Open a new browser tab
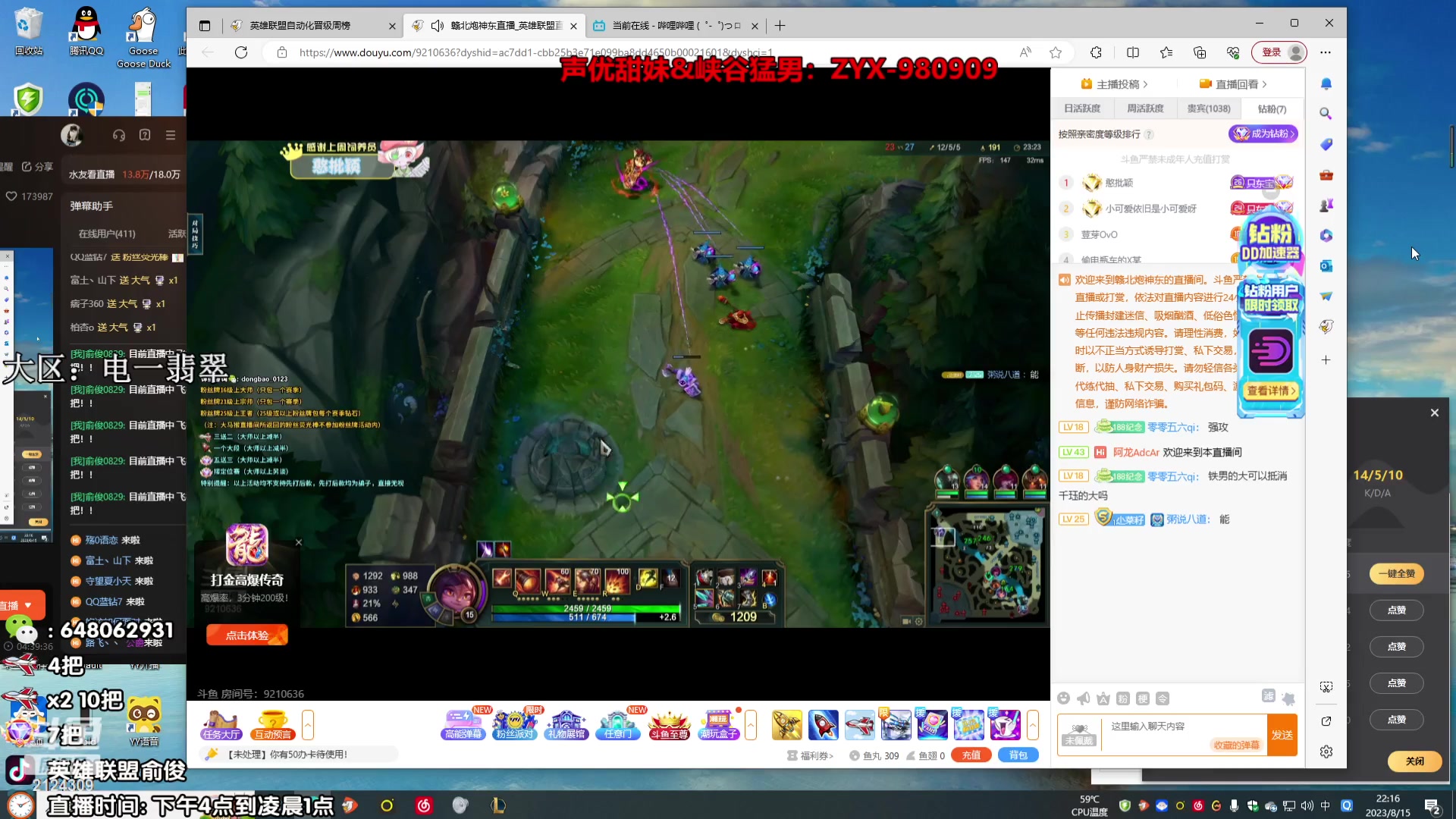 tap(780, 26)
